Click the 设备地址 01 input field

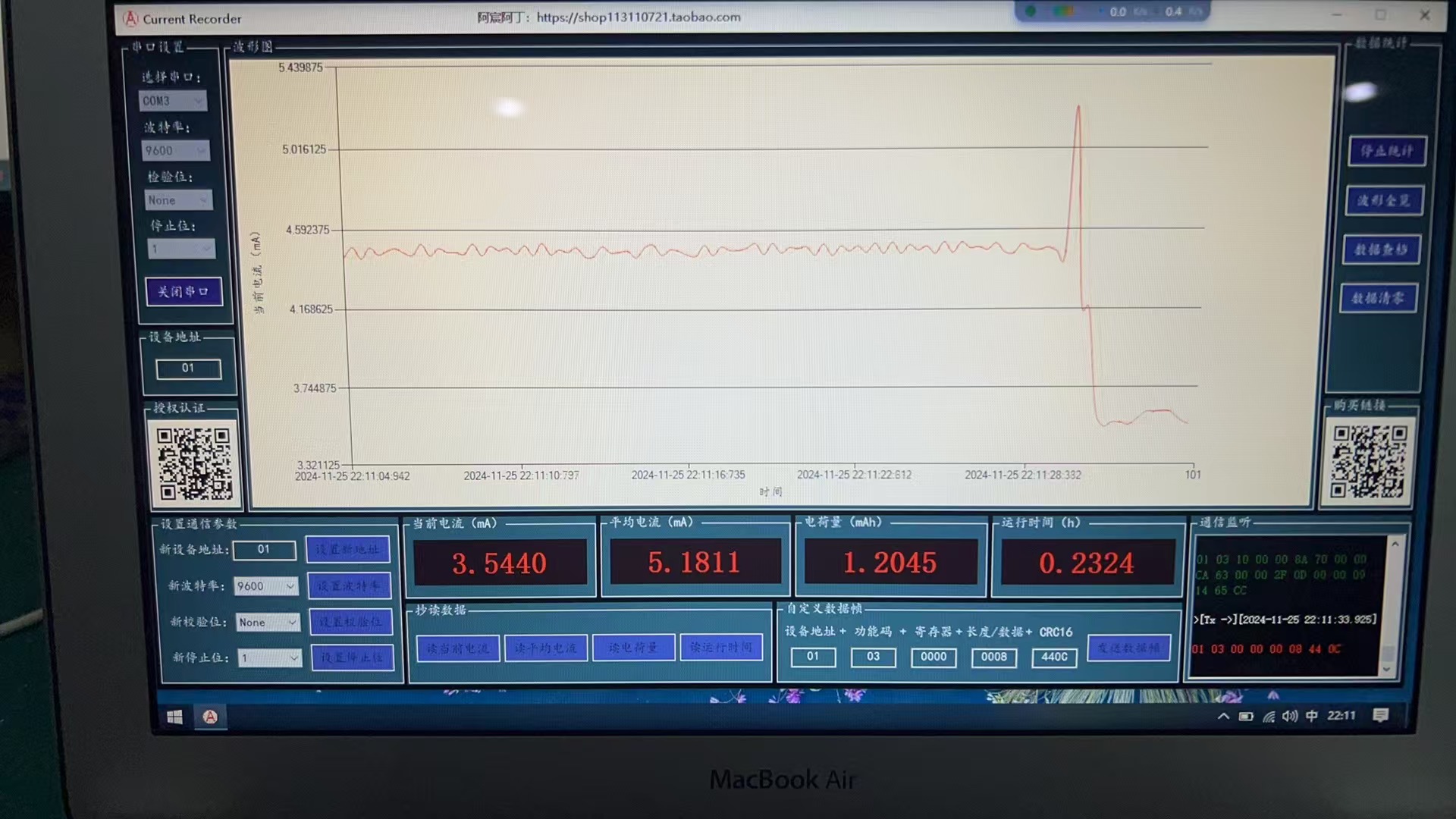(188, 369)
